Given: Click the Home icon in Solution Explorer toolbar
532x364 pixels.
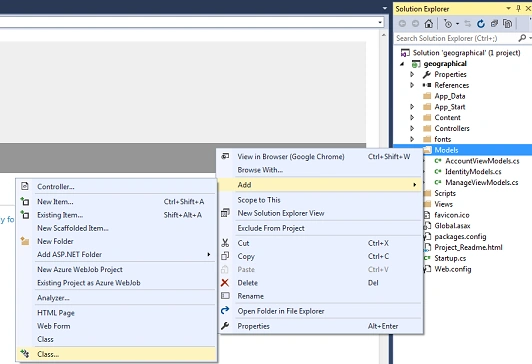Looking at the screenshot, I should tap(429, 23).
